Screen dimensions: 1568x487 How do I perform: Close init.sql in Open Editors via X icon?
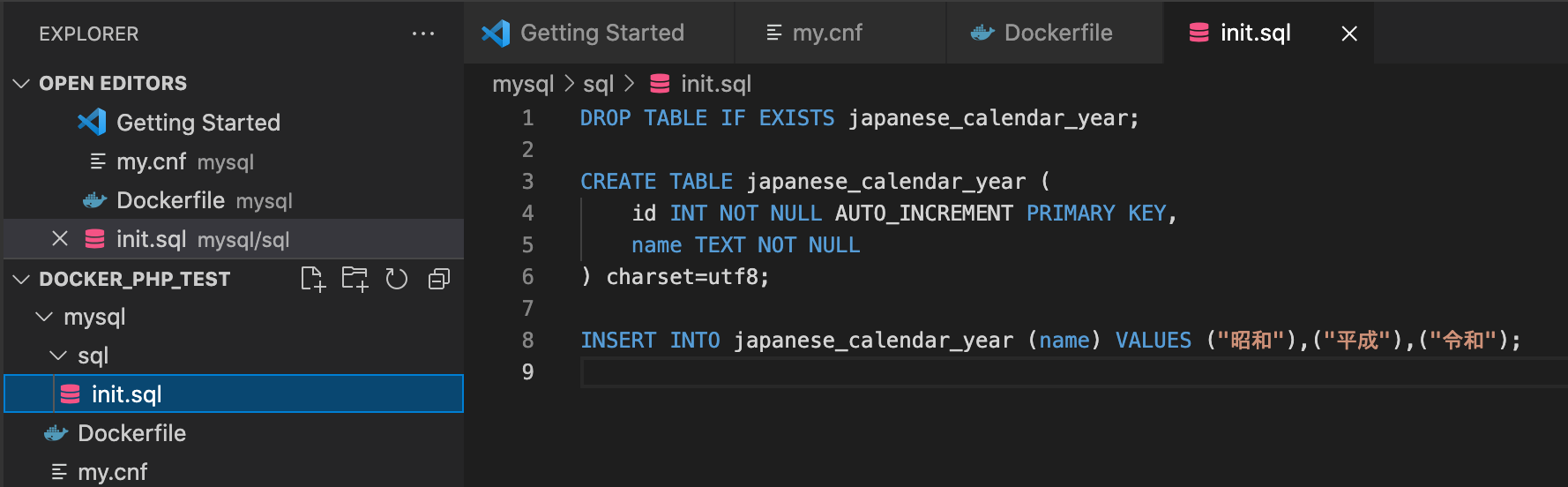click(x=60, y=239)
